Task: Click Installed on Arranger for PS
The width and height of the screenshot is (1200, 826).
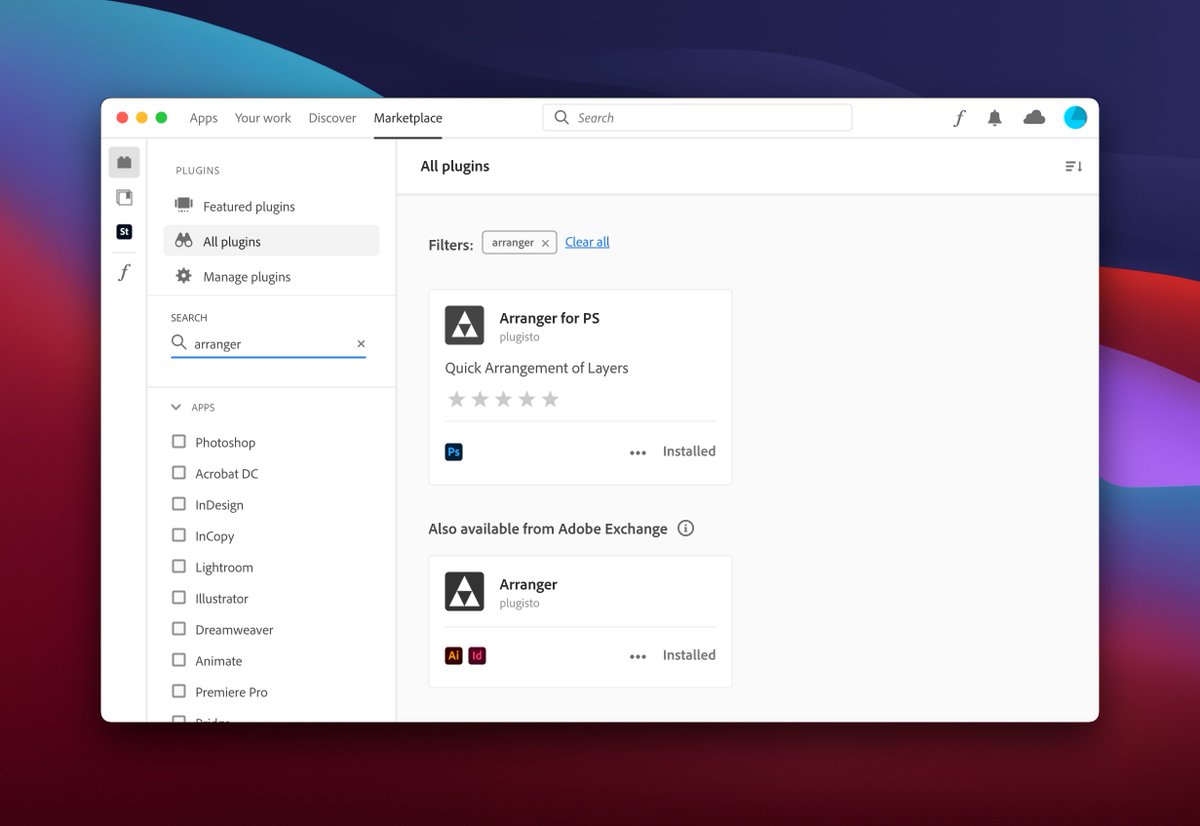Action: tap(689, 451)
